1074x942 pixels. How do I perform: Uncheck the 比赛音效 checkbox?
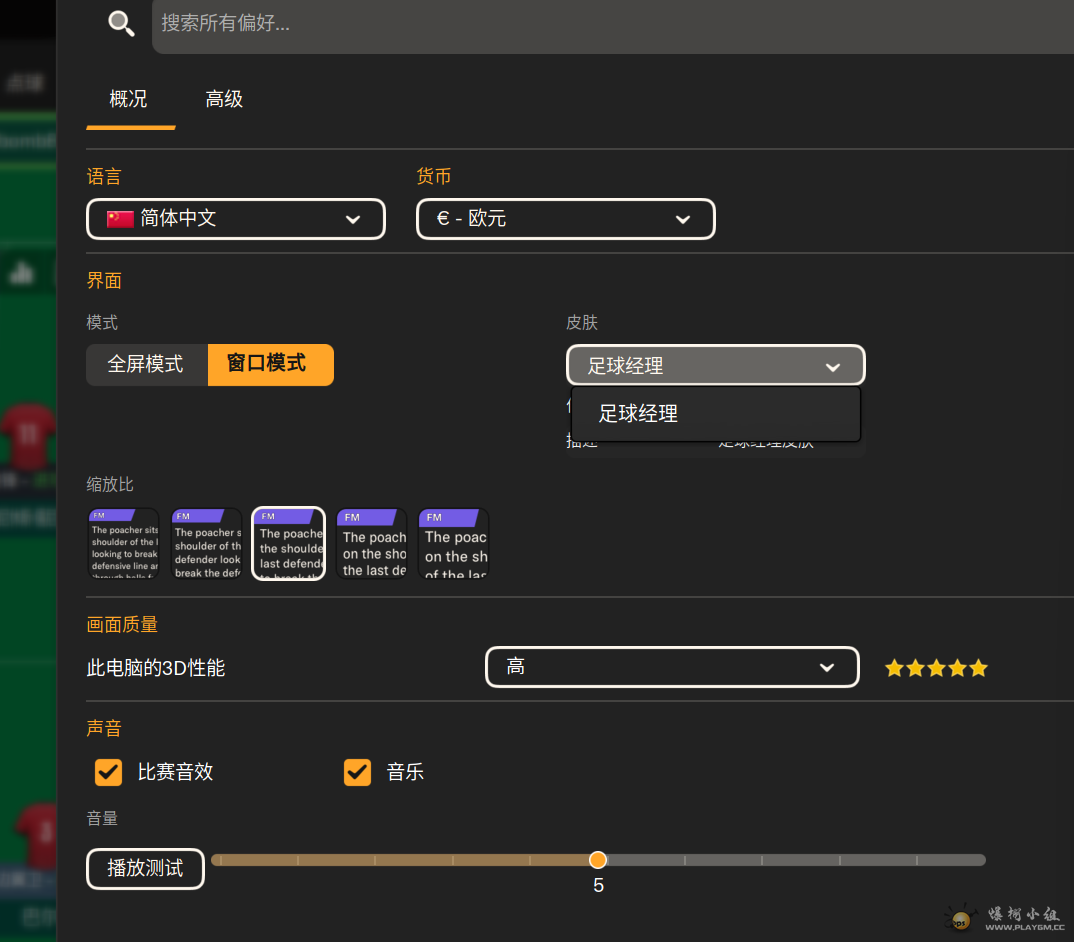(x=107, y=772)
